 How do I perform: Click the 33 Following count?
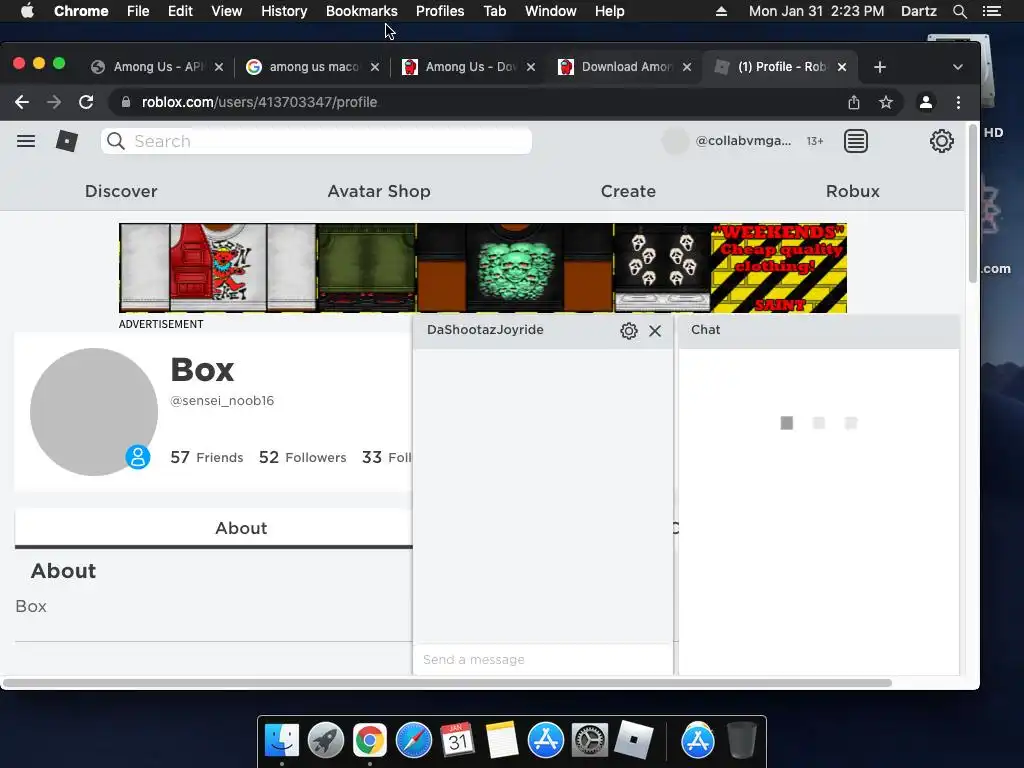pos(387,457)
